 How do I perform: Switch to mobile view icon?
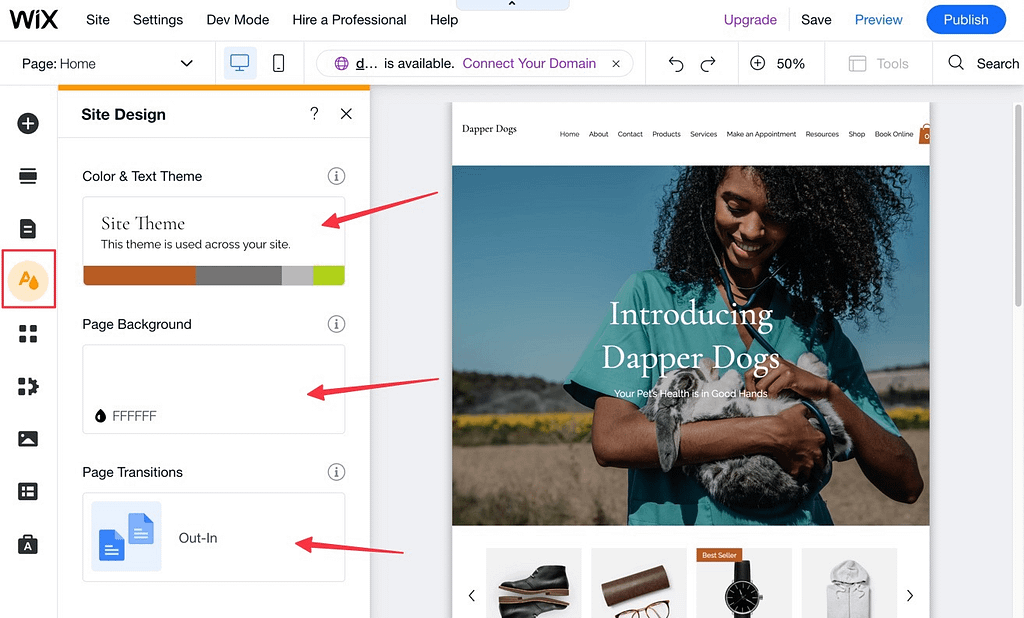pyautogui.click(x=278, y=63)
